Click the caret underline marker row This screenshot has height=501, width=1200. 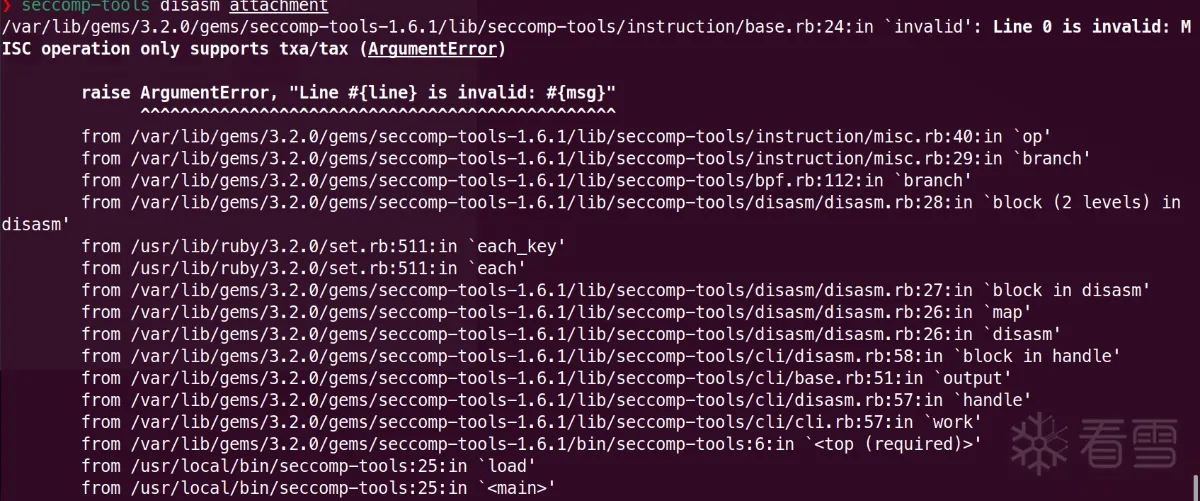pyautogui.click(x=378, y=112)
